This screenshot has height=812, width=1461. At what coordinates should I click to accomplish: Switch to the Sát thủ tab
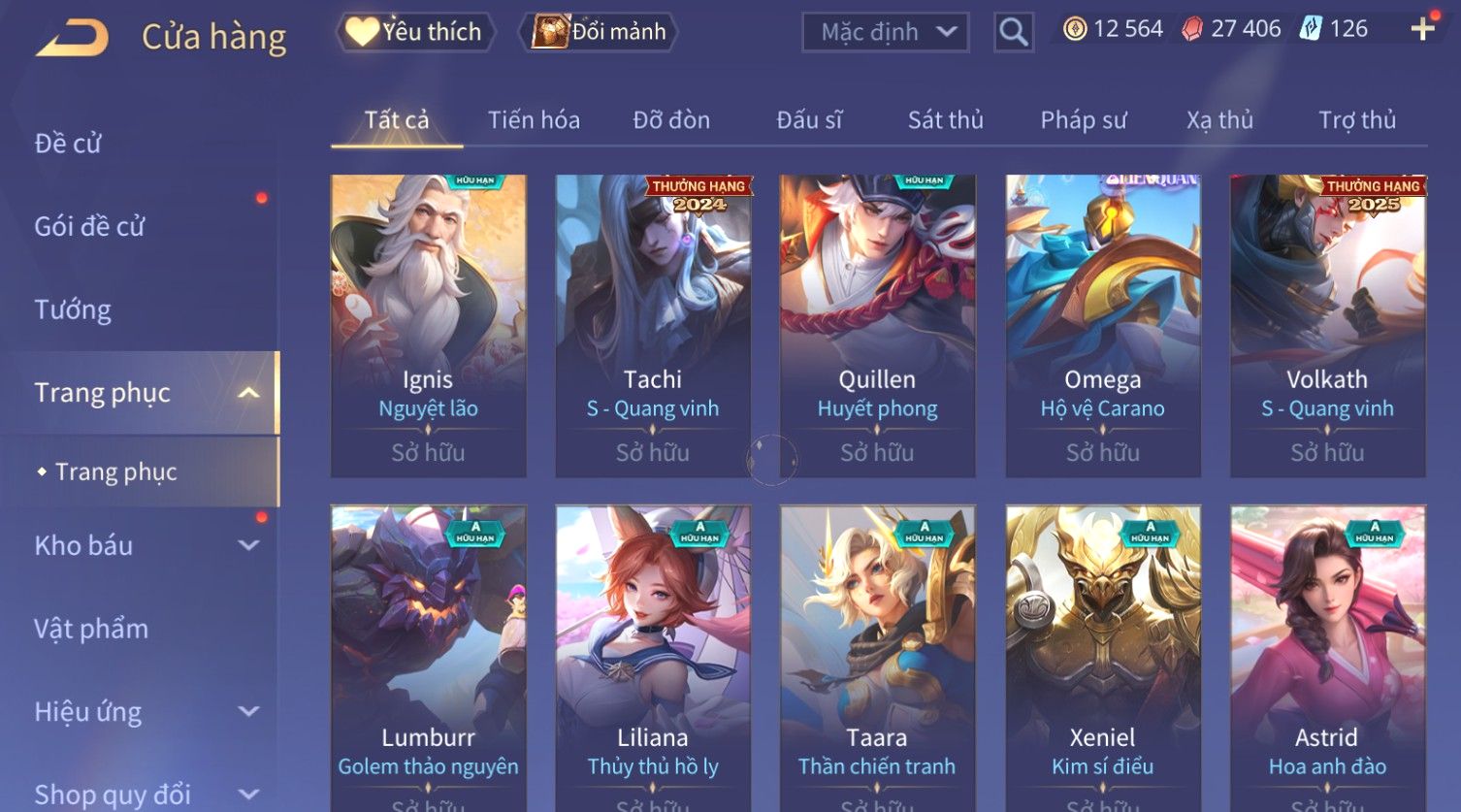[x=945, y=120]
